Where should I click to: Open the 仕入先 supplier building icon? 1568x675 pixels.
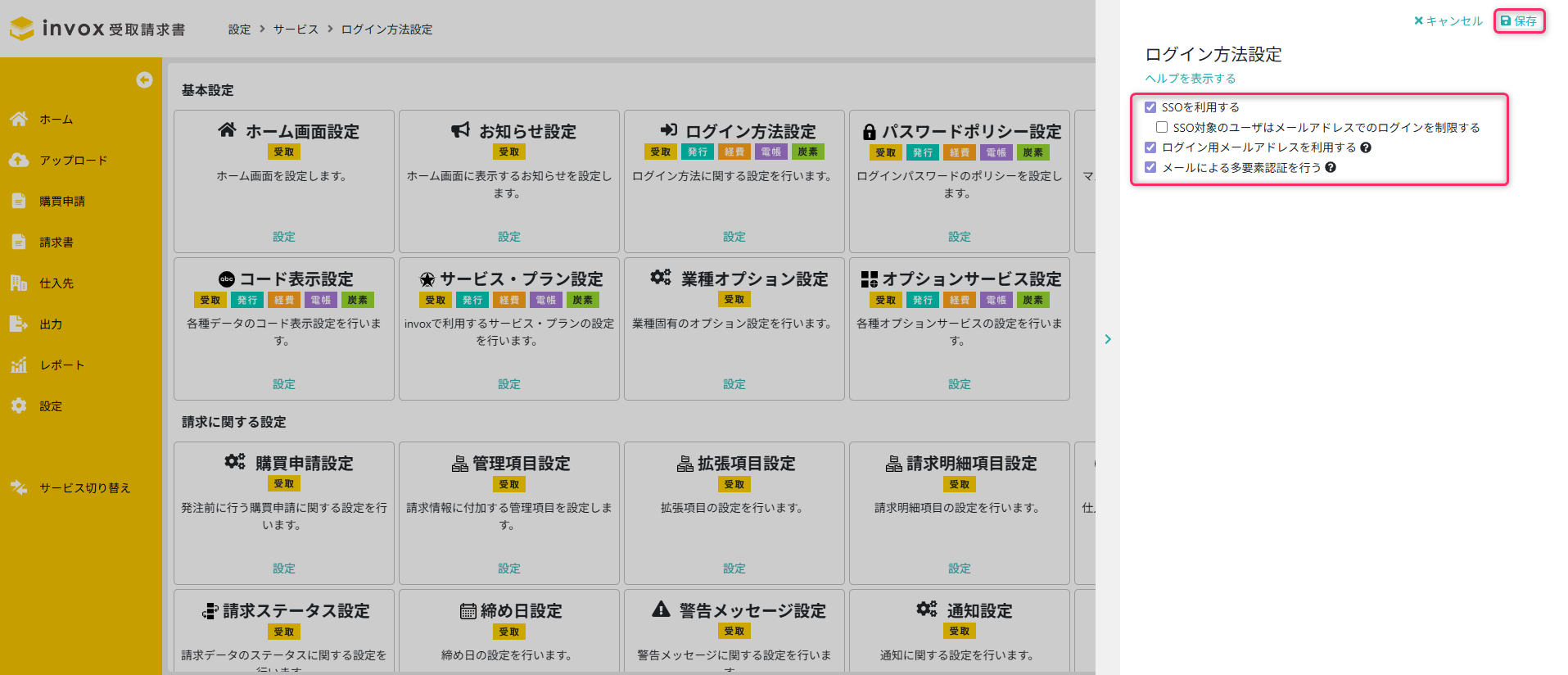(19, 283)
